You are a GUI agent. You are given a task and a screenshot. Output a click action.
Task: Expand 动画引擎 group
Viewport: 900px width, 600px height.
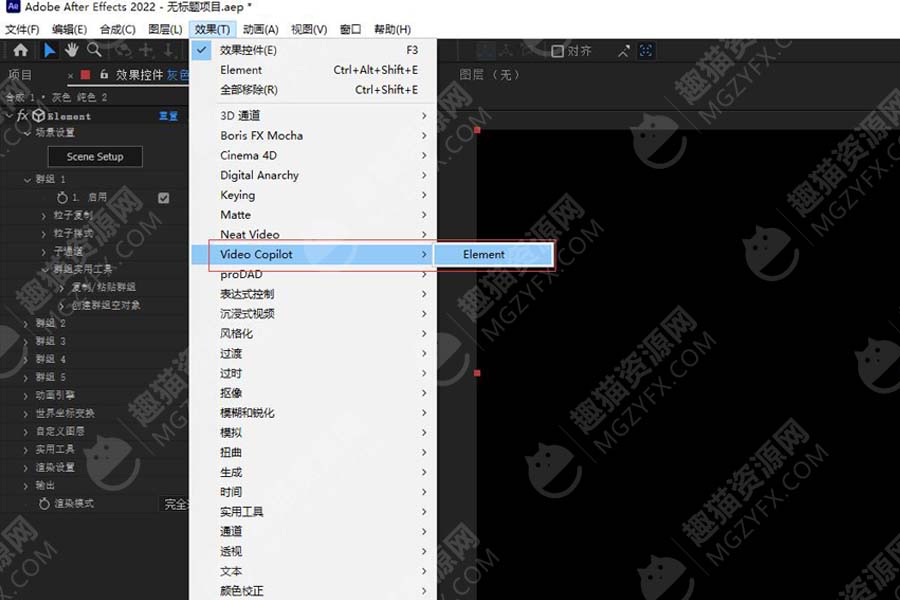[x=26, y=396]
